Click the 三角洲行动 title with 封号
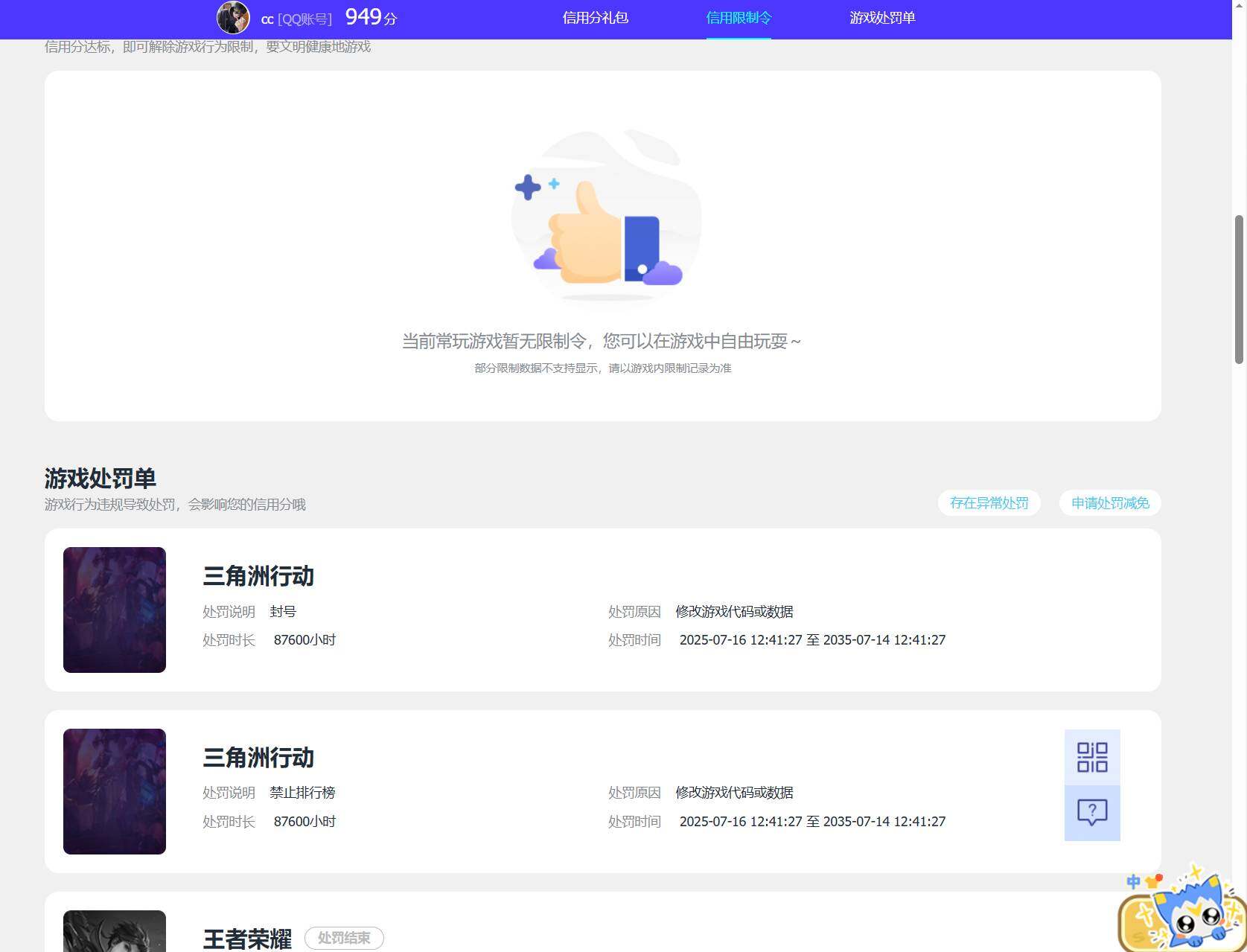1247x952 pixels. pyautogui.click(x=258, y=576)
